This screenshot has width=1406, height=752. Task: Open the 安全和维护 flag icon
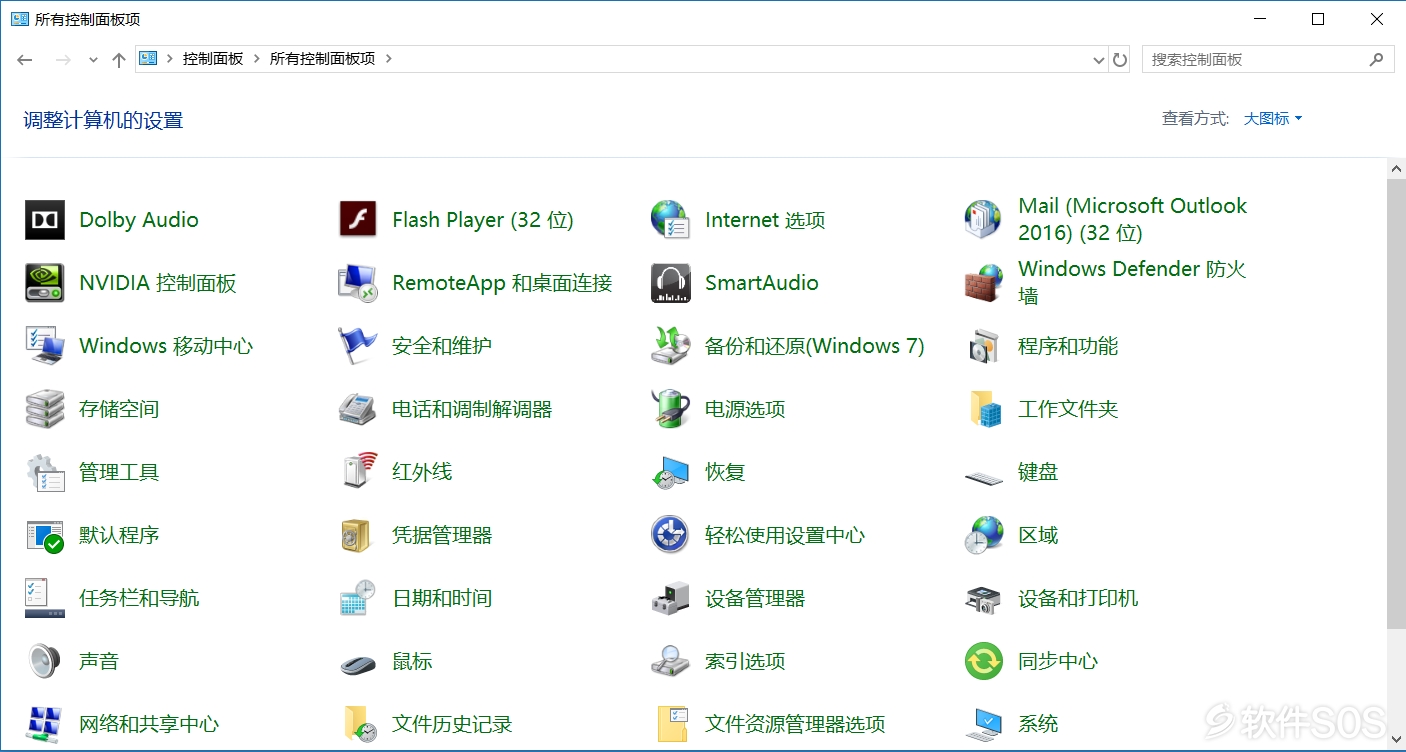pyautogui.click(x=357, y=346)
